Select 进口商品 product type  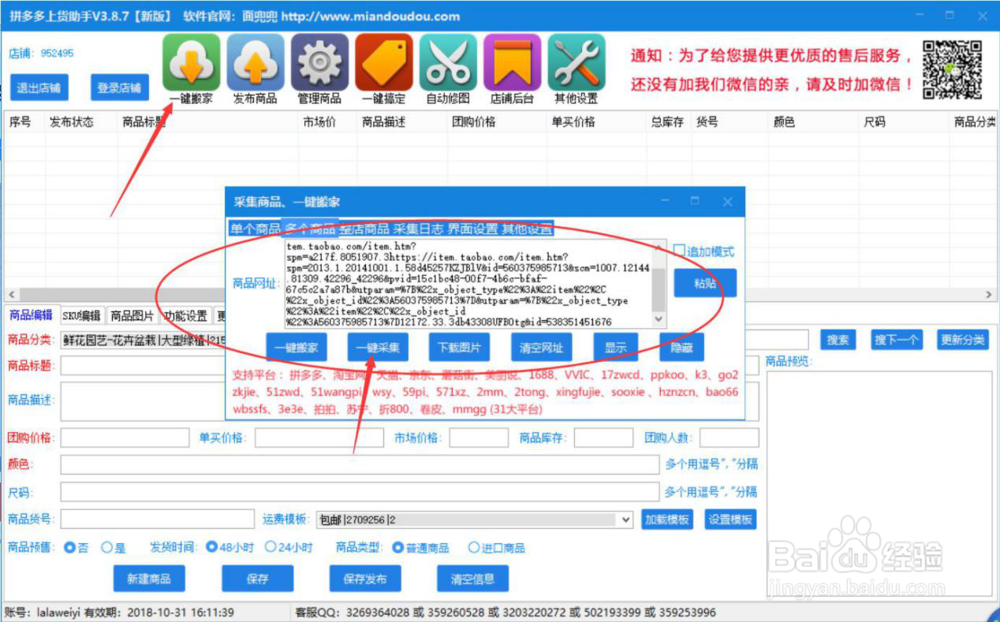click(x=474, y=547)
